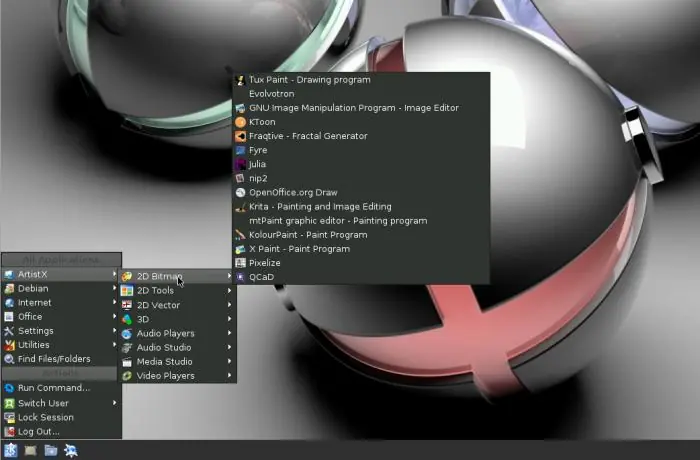
Task: Open the K menu launcher in taskbar
Action: pos(10,450)
